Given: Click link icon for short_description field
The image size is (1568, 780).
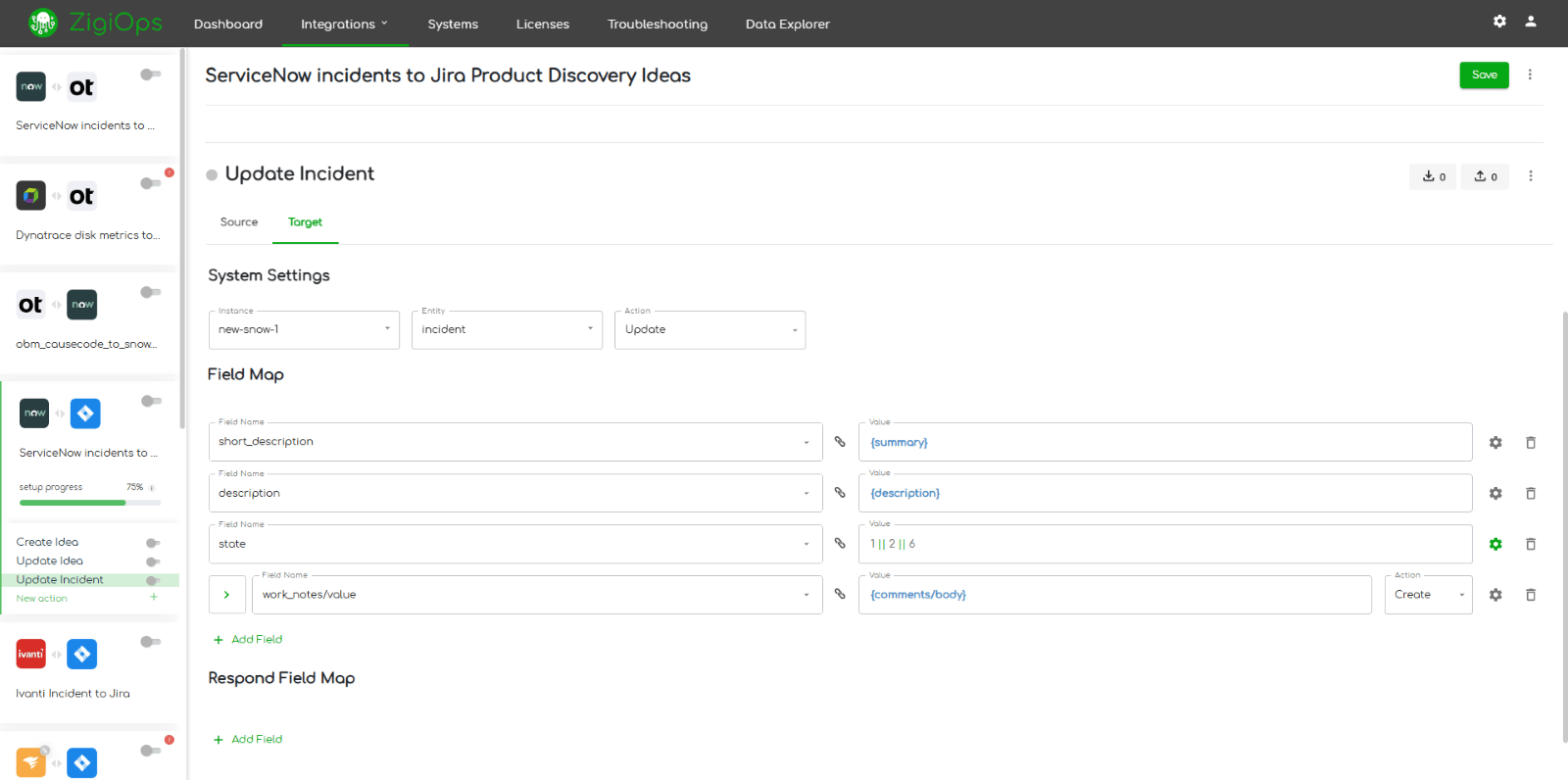Looking at the screenshot, I should 840,442.
